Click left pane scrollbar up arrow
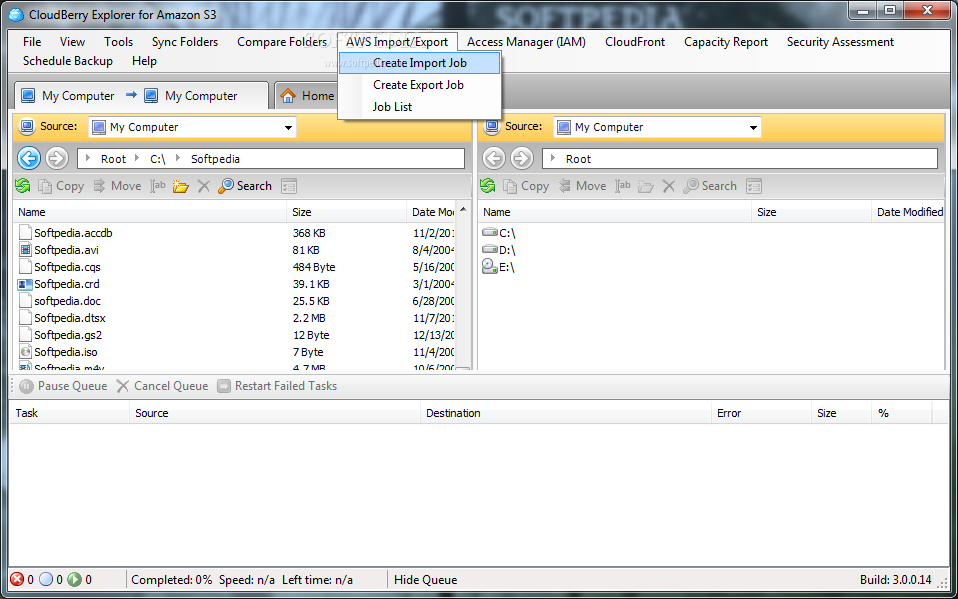Viewport: 958px width, 599px height. 463,210
